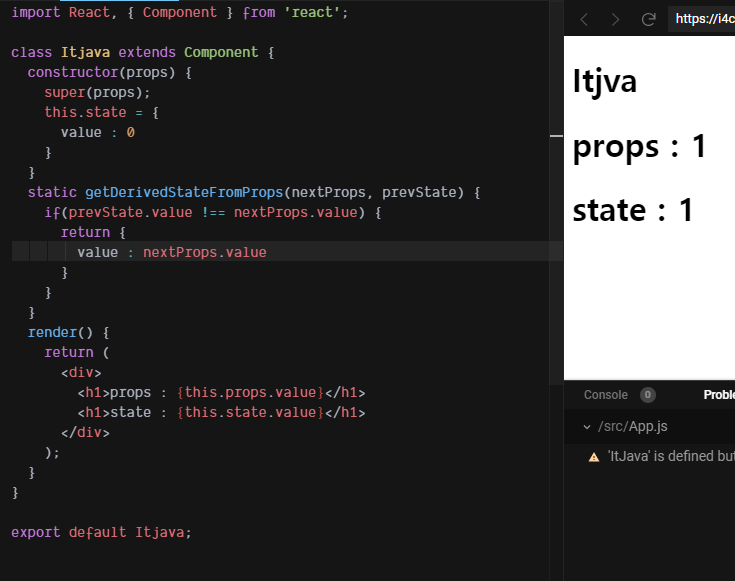Open the Problems tab
The image size is (735, 581).
719,395
